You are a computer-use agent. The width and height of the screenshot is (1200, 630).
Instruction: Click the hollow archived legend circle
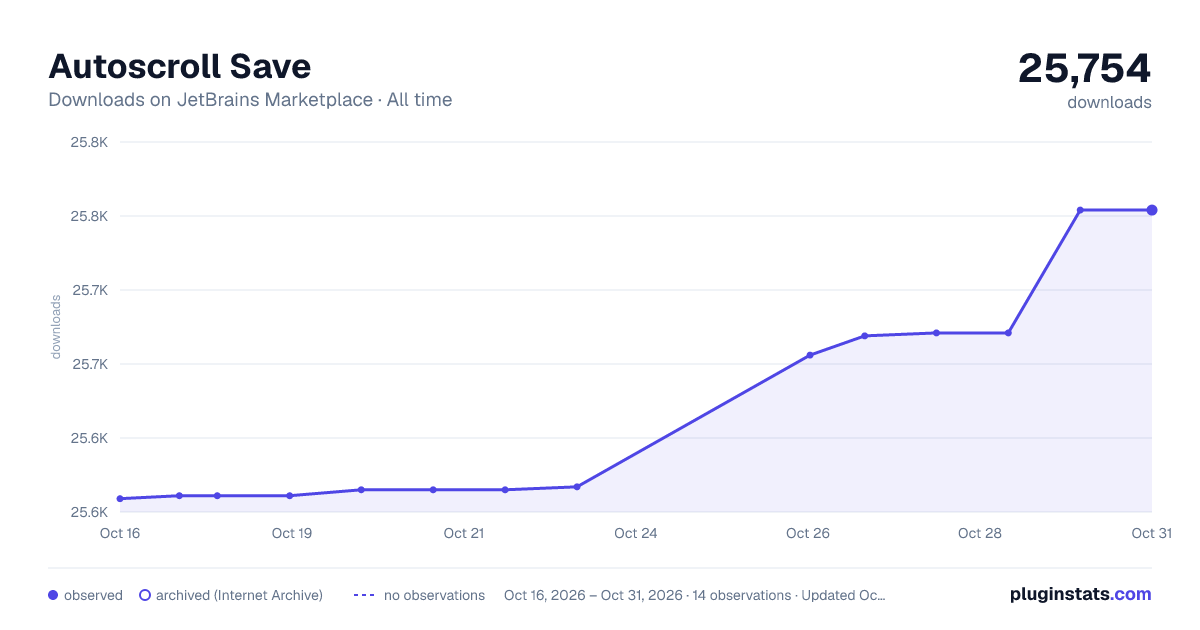pos(145,595)
